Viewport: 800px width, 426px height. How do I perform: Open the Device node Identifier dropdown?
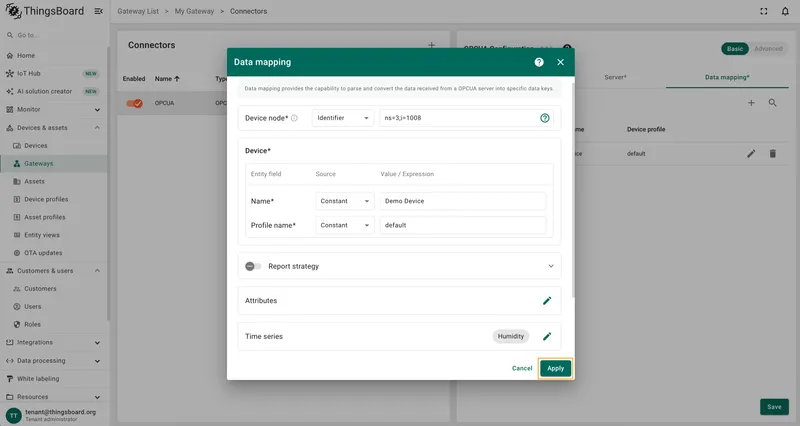coord(342,118)
